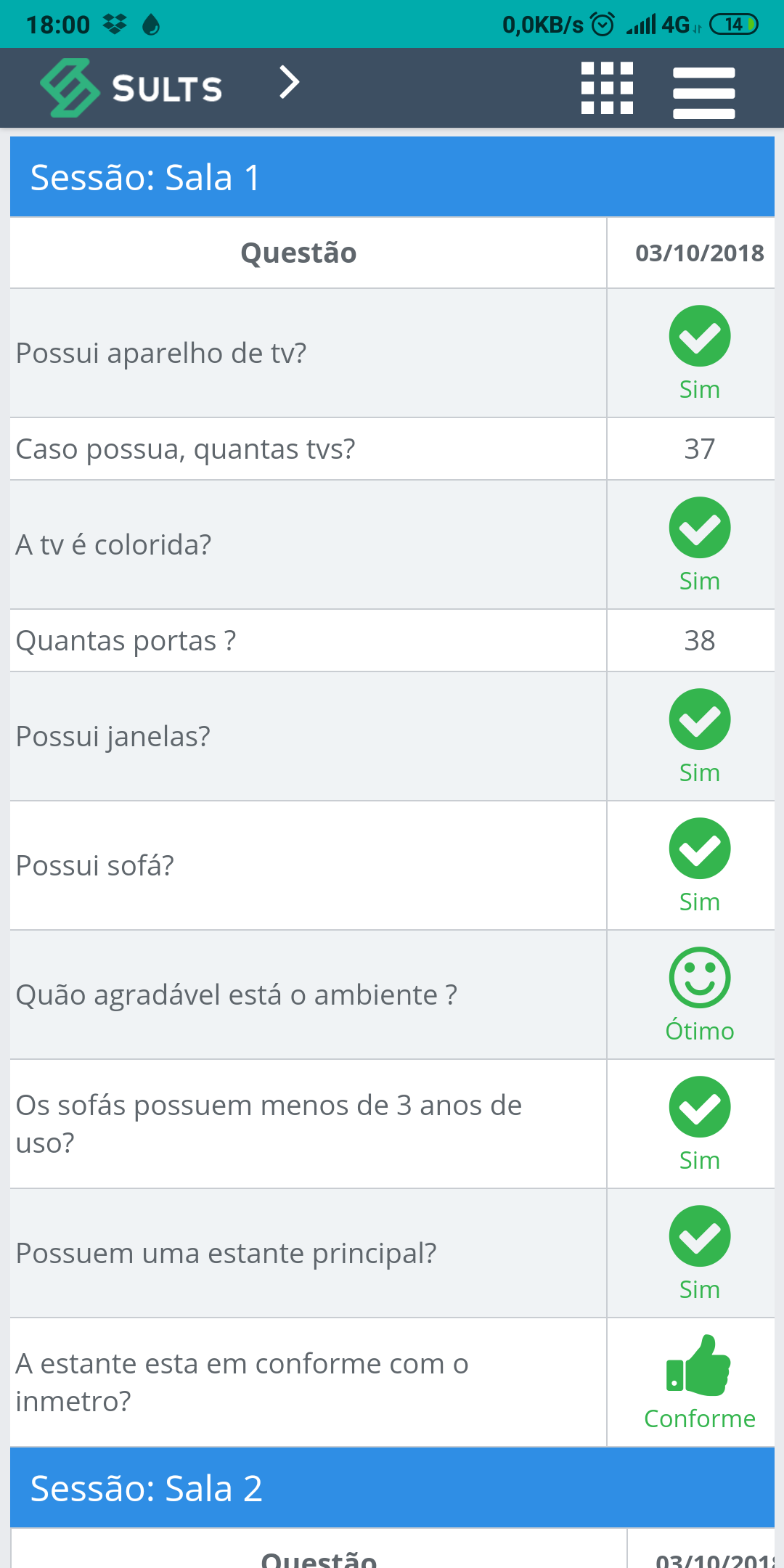
Task: Tap the green check for 'A tv é colorida?'
Action: click(700, 527)
